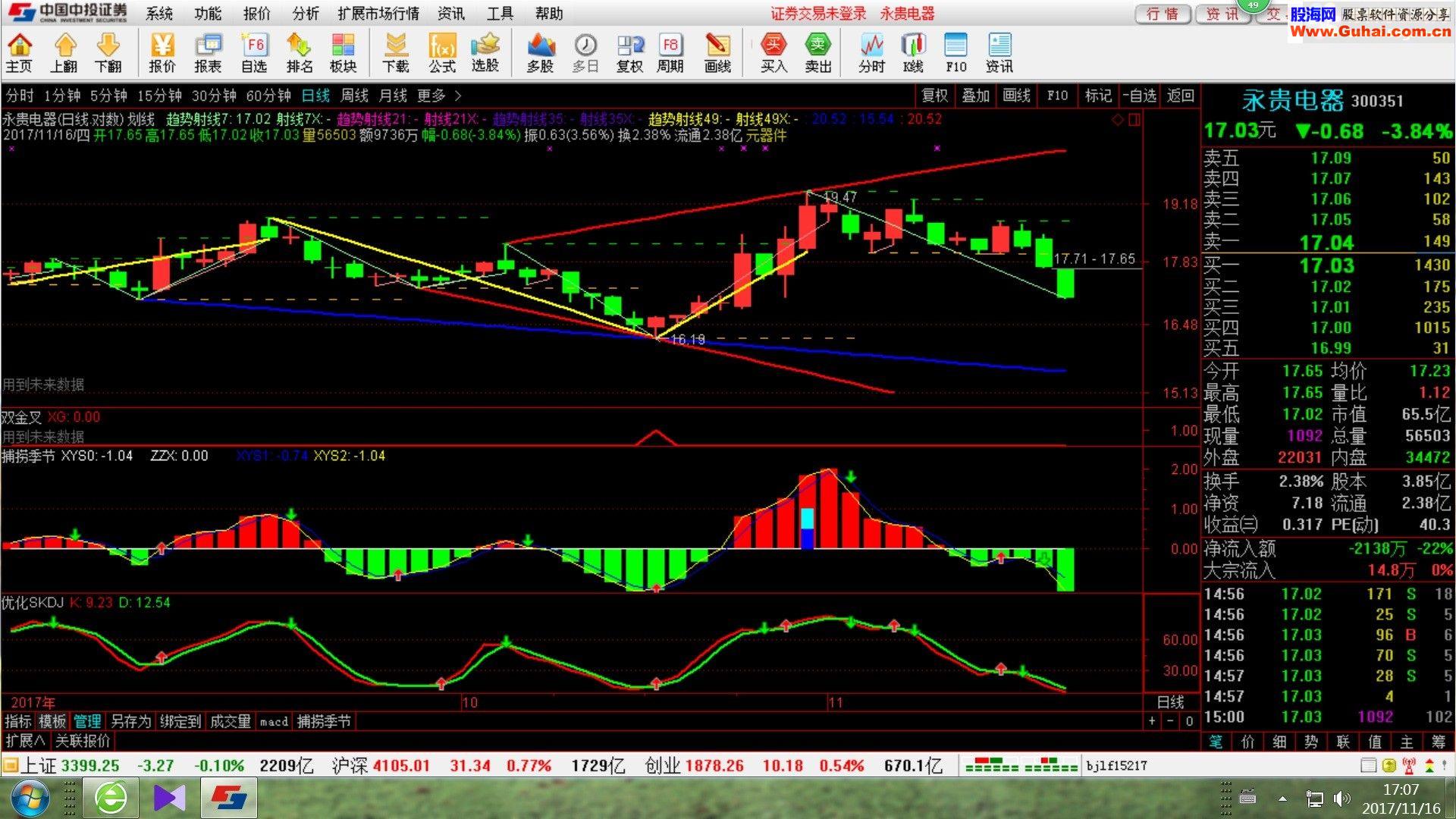Click the 买入 buy icon

773,53
